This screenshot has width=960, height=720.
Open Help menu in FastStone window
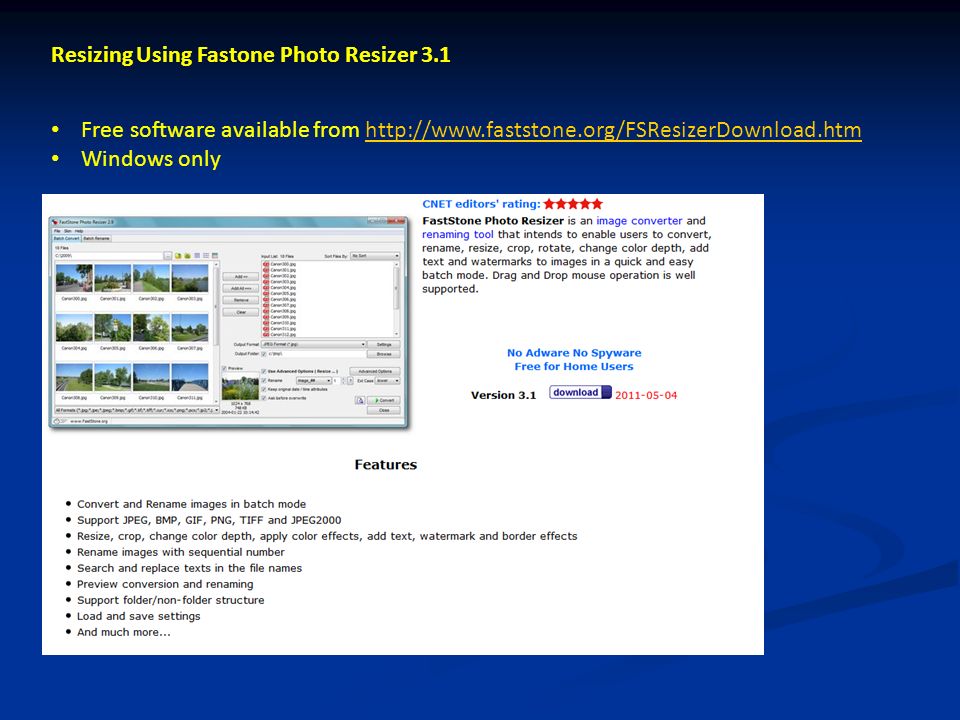79,231
